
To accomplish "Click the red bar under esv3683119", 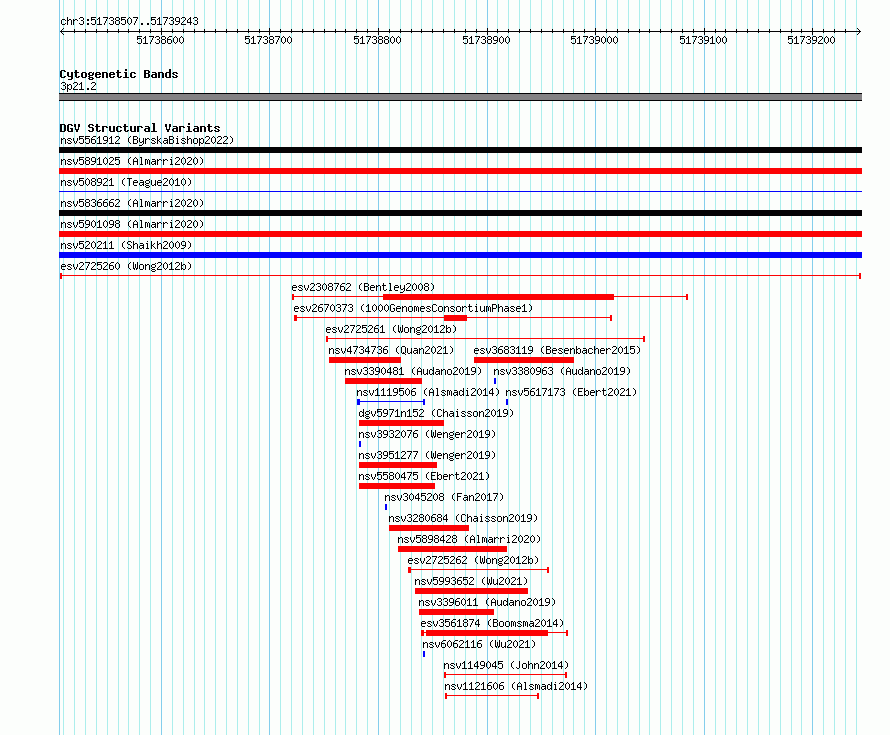I will tap(524, 360).
